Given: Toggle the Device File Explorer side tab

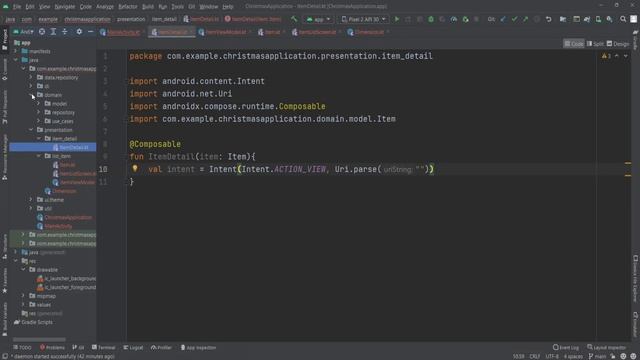Looking at the screenshot, I should tap(636, 279).
